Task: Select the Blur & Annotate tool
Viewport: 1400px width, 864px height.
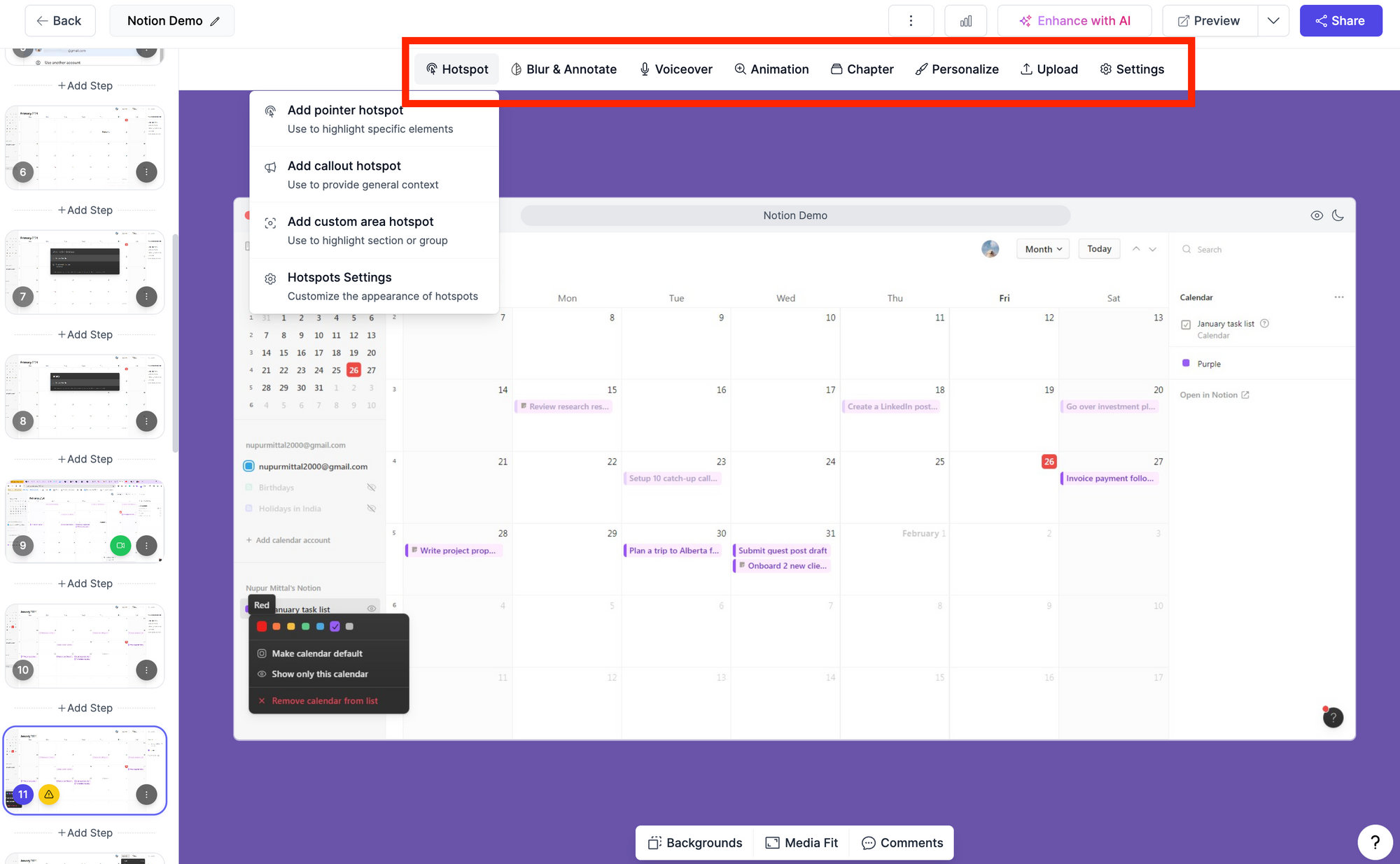Action: [564, 68]
